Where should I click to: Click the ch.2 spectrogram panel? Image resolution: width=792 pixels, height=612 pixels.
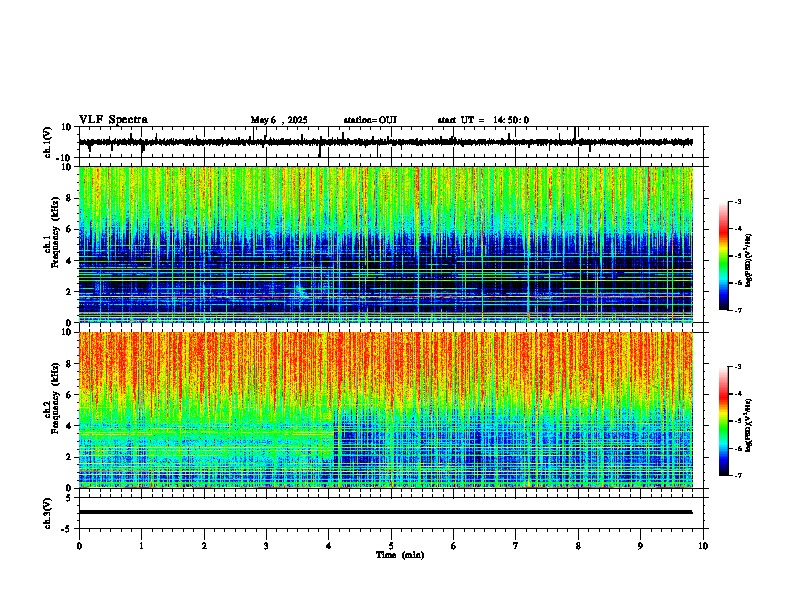[386, 410]
